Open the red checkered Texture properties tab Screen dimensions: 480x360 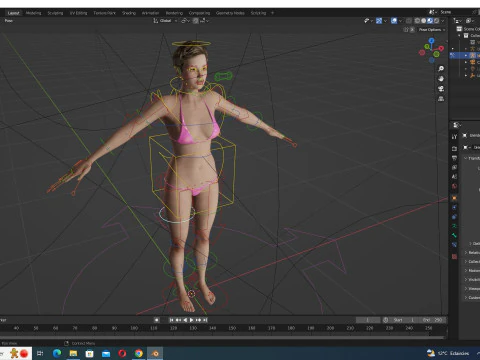tap(454, 257)
